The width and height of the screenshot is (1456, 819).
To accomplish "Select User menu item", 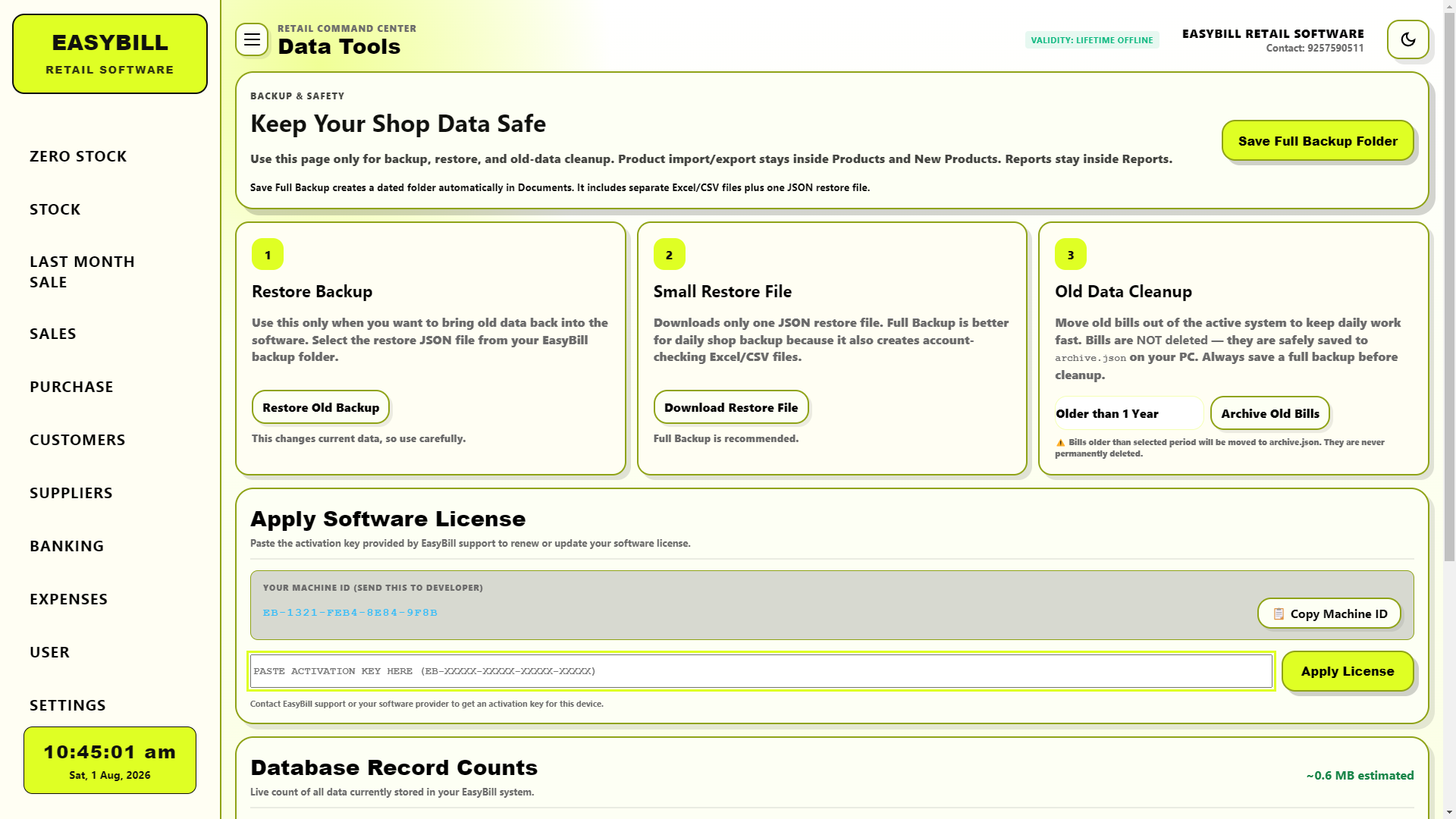I will (49, 652).
